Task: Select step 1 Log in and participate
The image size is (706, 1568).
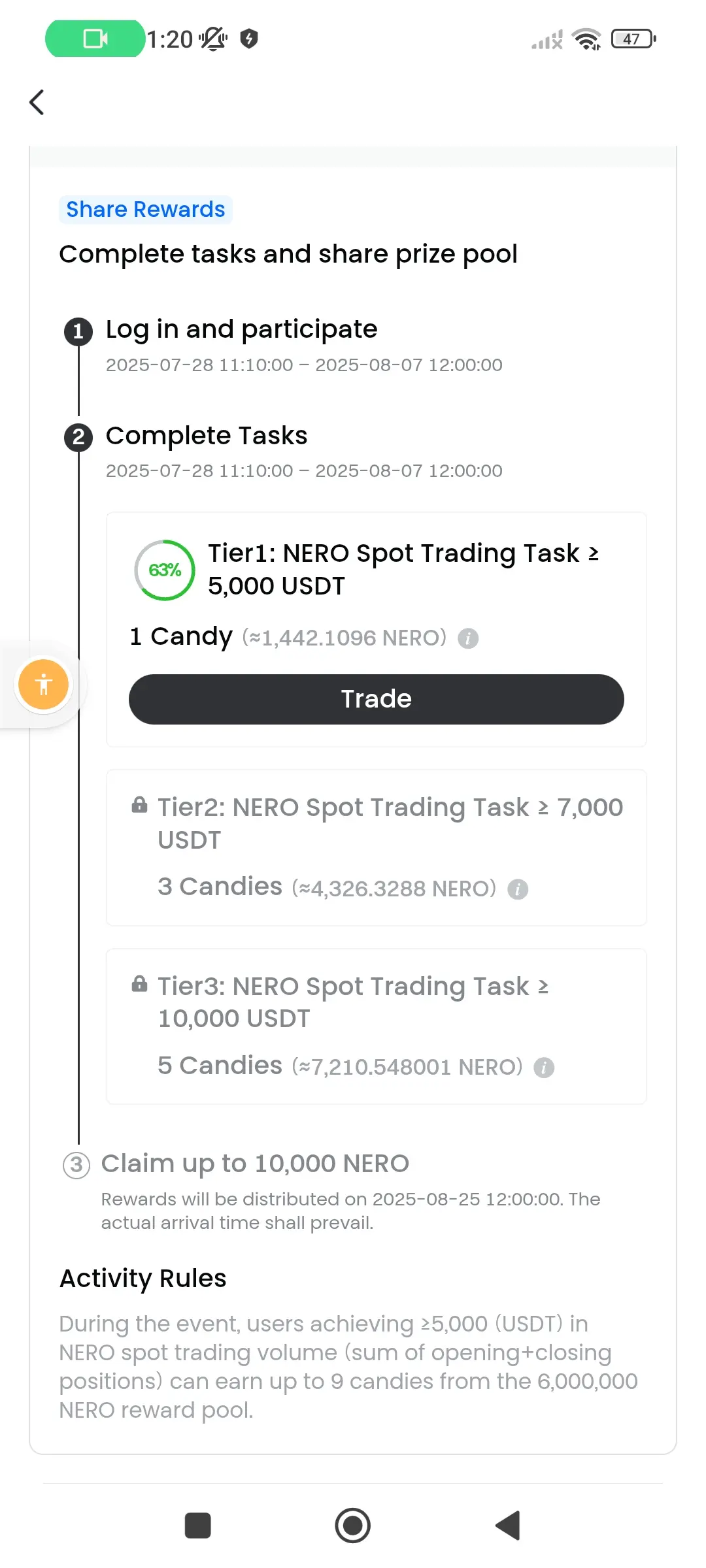Action: coord(242,329)
